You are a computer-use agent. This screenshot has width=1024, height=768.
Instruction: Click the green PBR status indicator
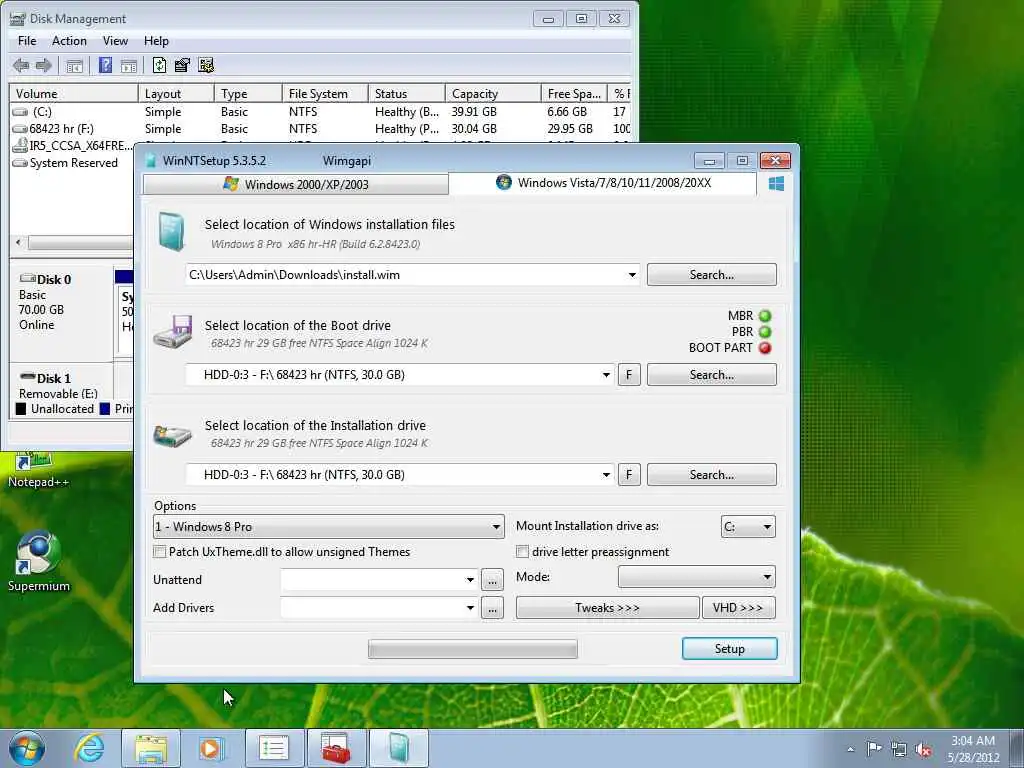765,332
